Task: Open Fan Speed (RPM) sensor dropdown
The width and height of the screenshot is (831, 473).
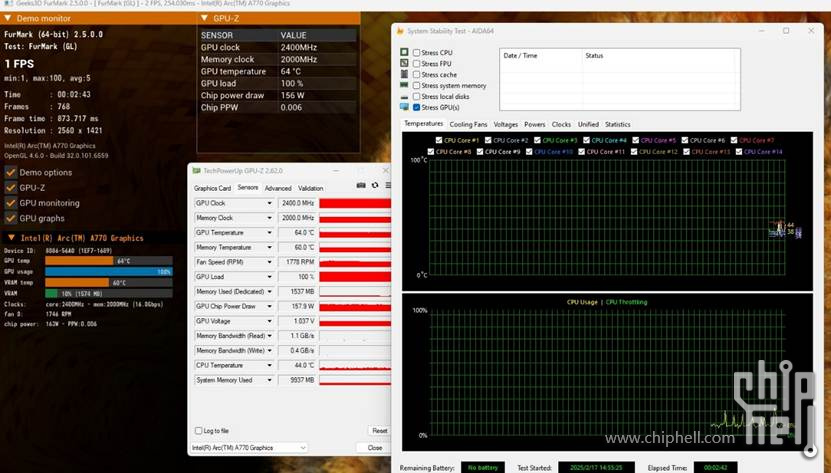Action: [x=269, y=262]
